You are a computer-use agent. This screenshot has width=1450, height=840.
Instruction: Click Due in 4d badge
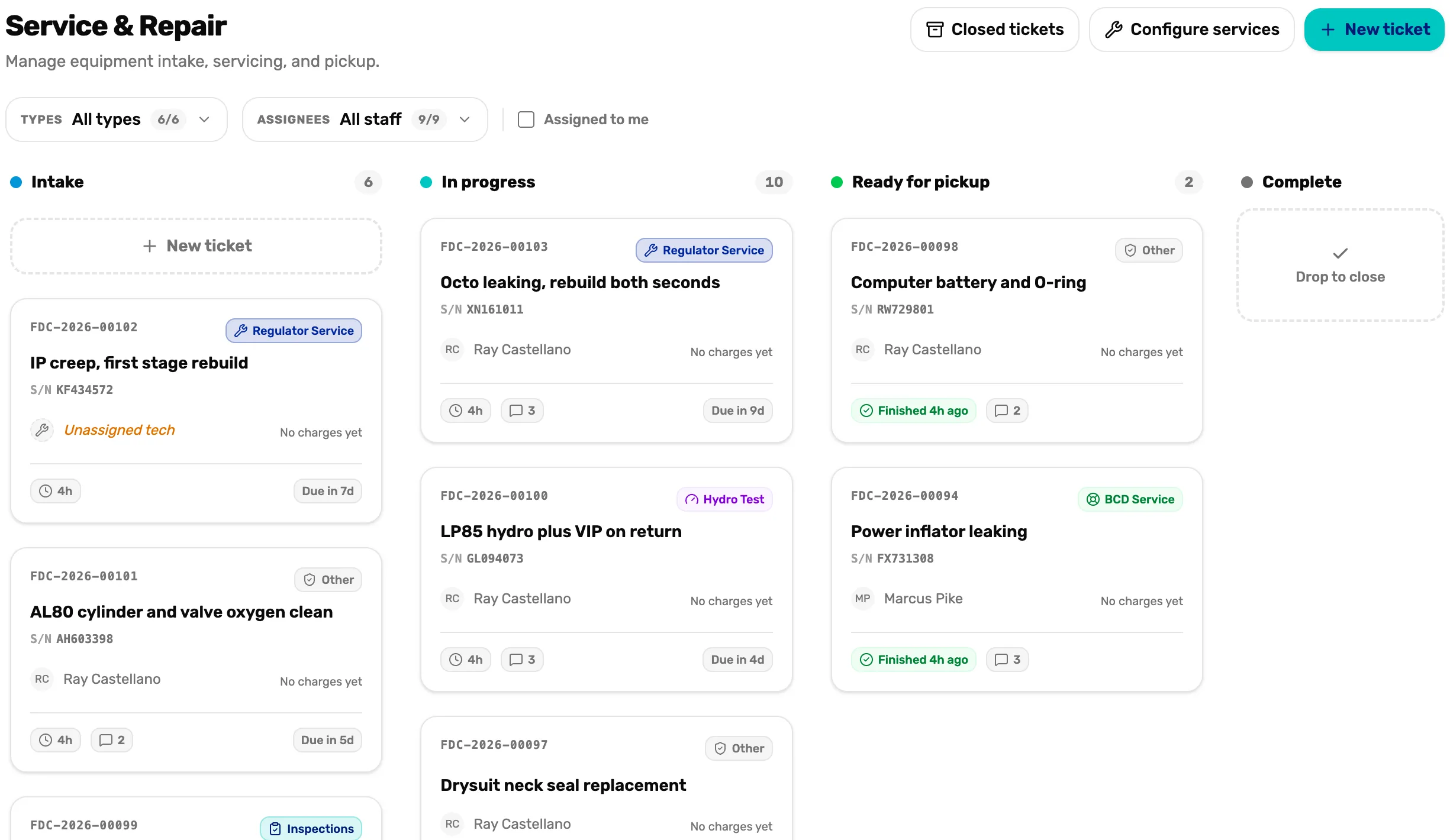click(737, 660)
